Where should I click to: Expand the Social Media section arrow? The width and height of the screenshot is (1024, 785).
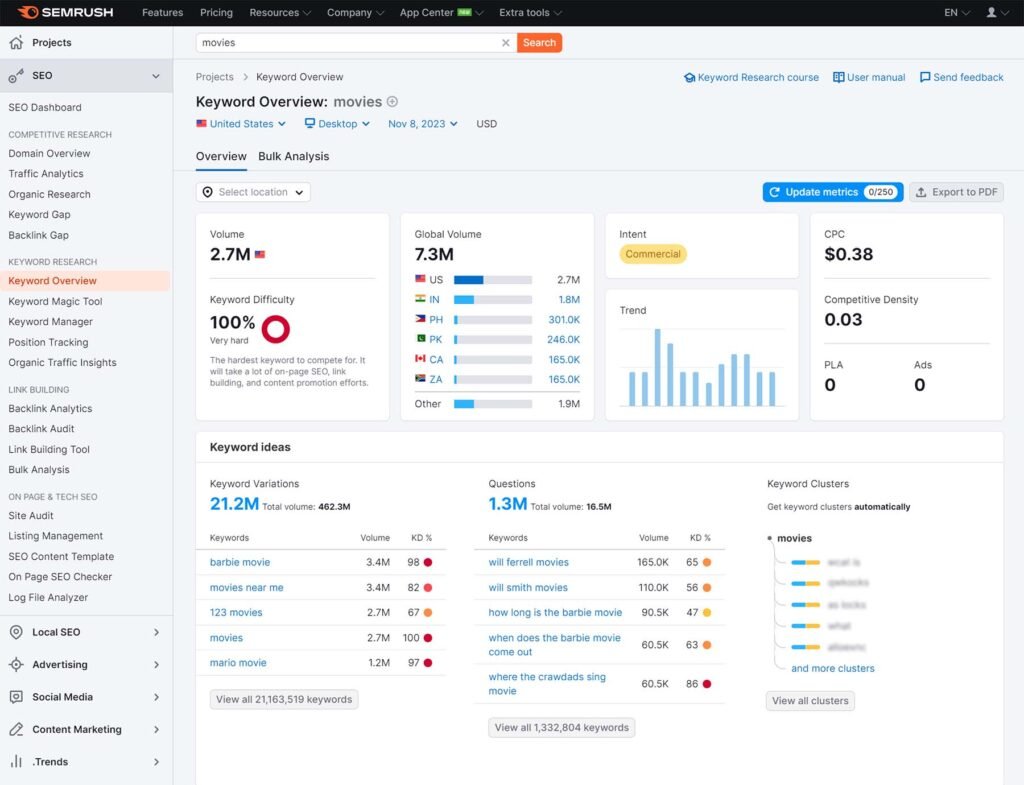[156, 697]
